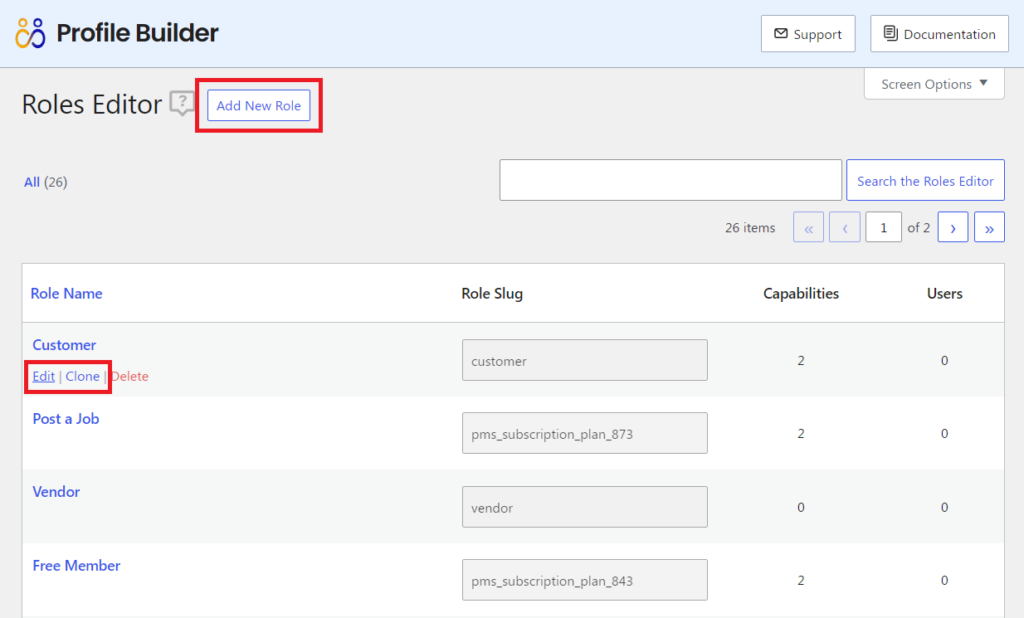Click the Users column header

(944, 294)
